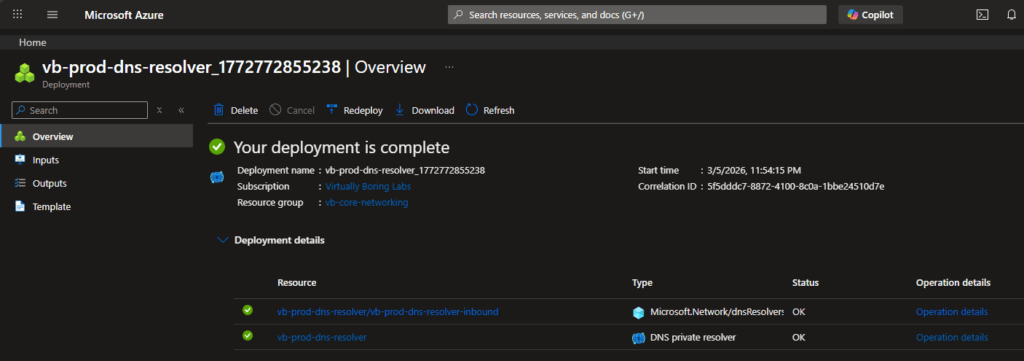The image size is (1024, 361).
Task: Clear the sidebar search with X
Action: (159, 110)
